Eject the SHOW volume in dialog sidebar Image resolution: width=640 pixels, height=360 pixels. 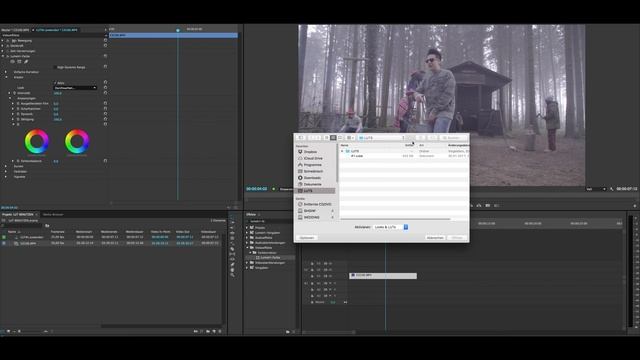[x=332, y=211]
